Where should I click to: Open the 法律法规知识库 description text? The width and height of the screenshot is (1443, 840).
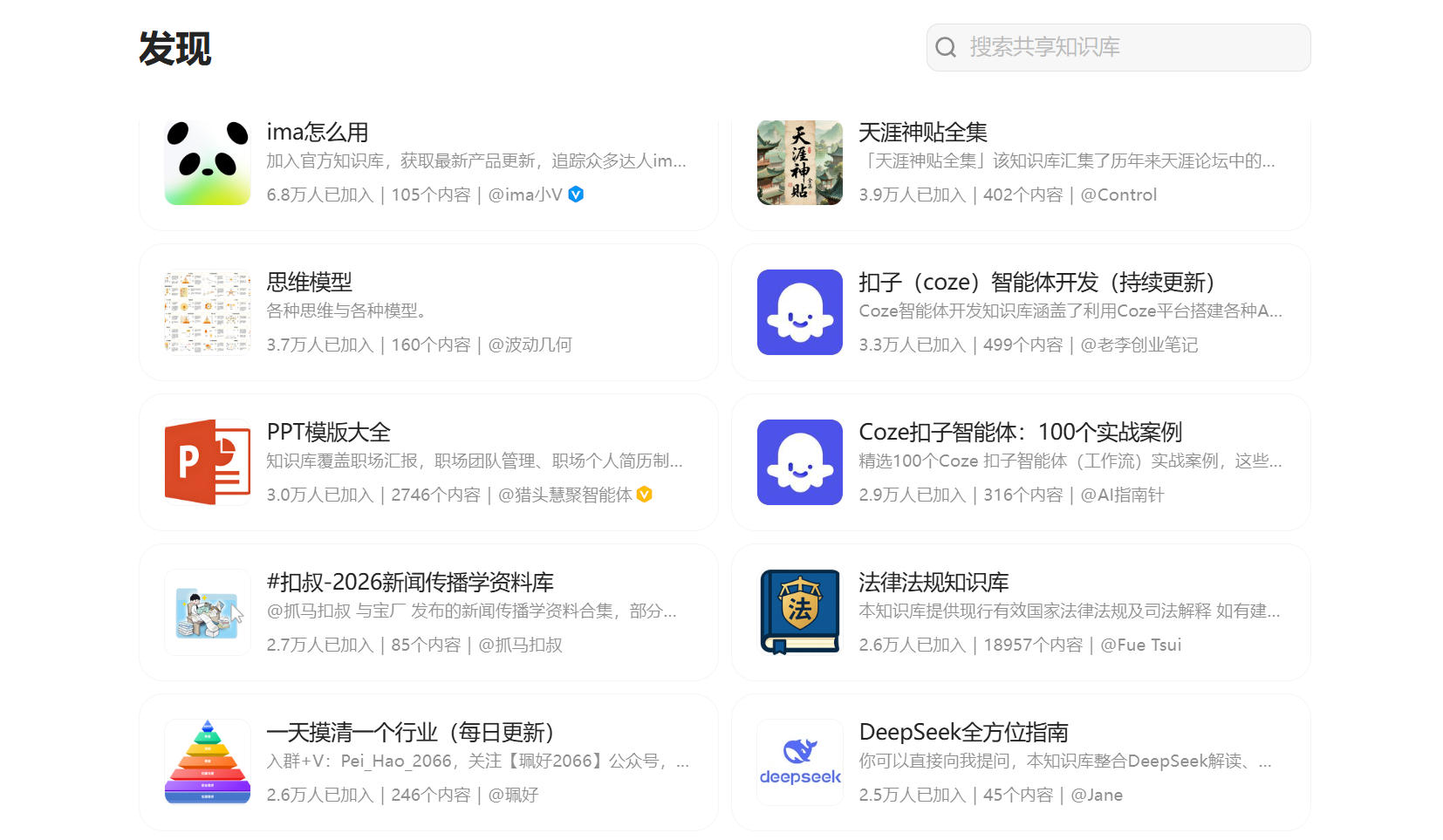(1069, 611)
